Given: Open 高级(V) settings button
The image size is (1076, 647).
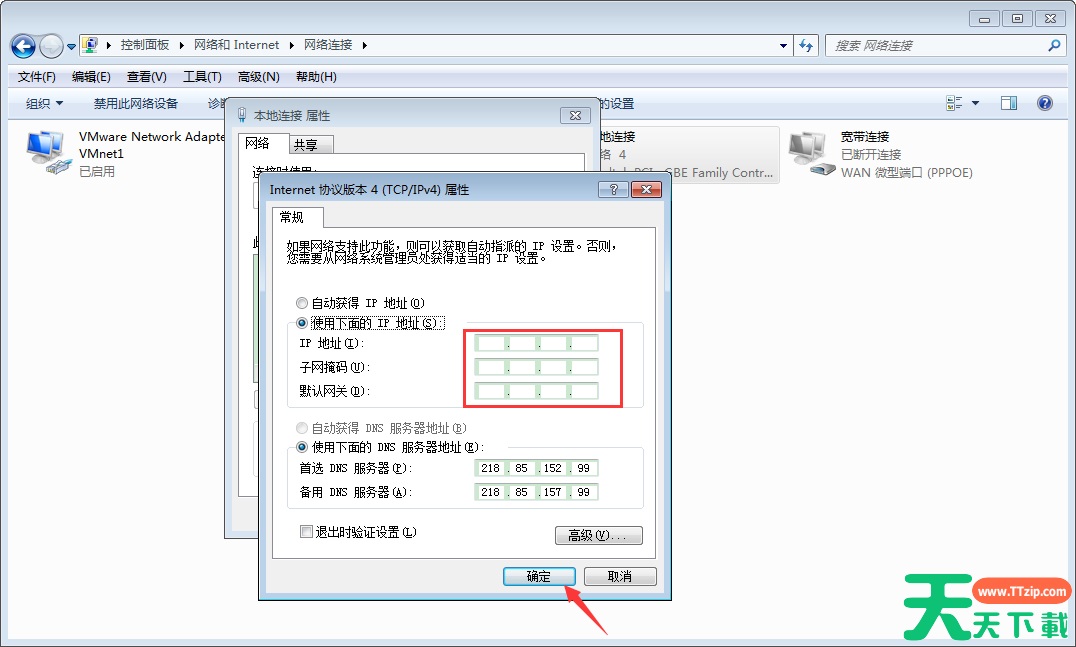Looking at the screenshot, I should tap(598, 535).
